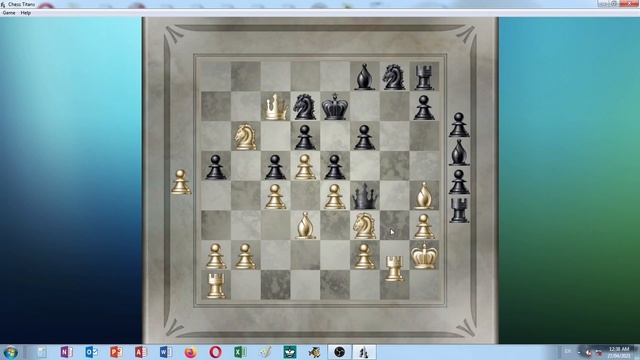Click the Chess Titans taskbar button
The width and height of the screenshot is (640, 360).
coord(364,352)
